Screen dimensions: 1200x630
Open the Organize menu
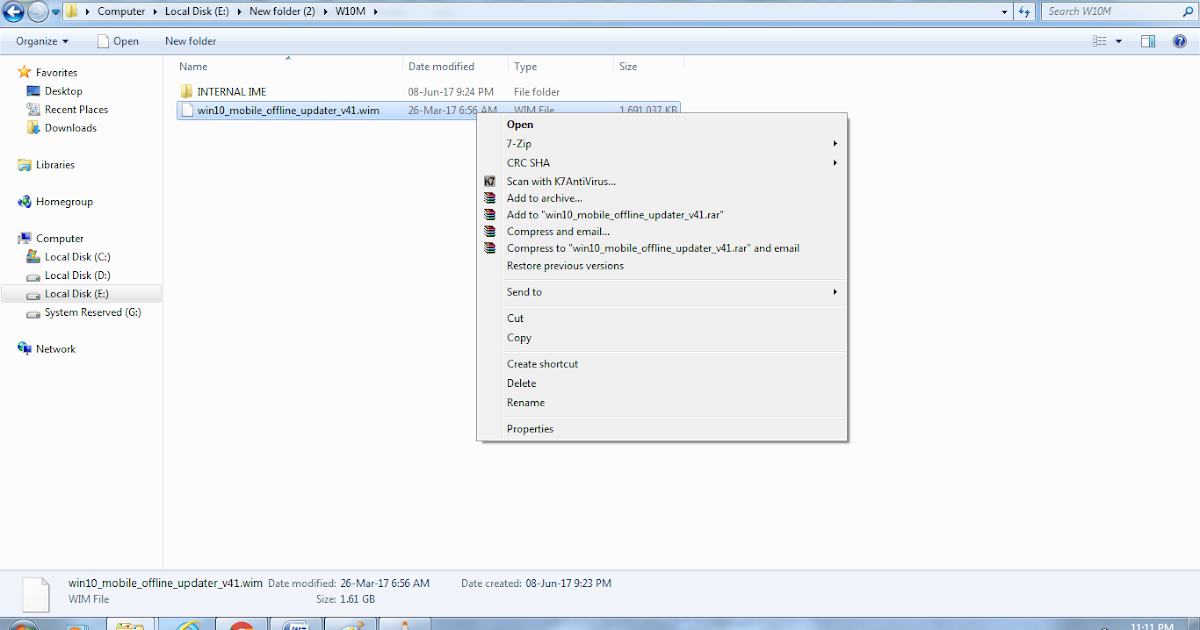coord(42,41)
